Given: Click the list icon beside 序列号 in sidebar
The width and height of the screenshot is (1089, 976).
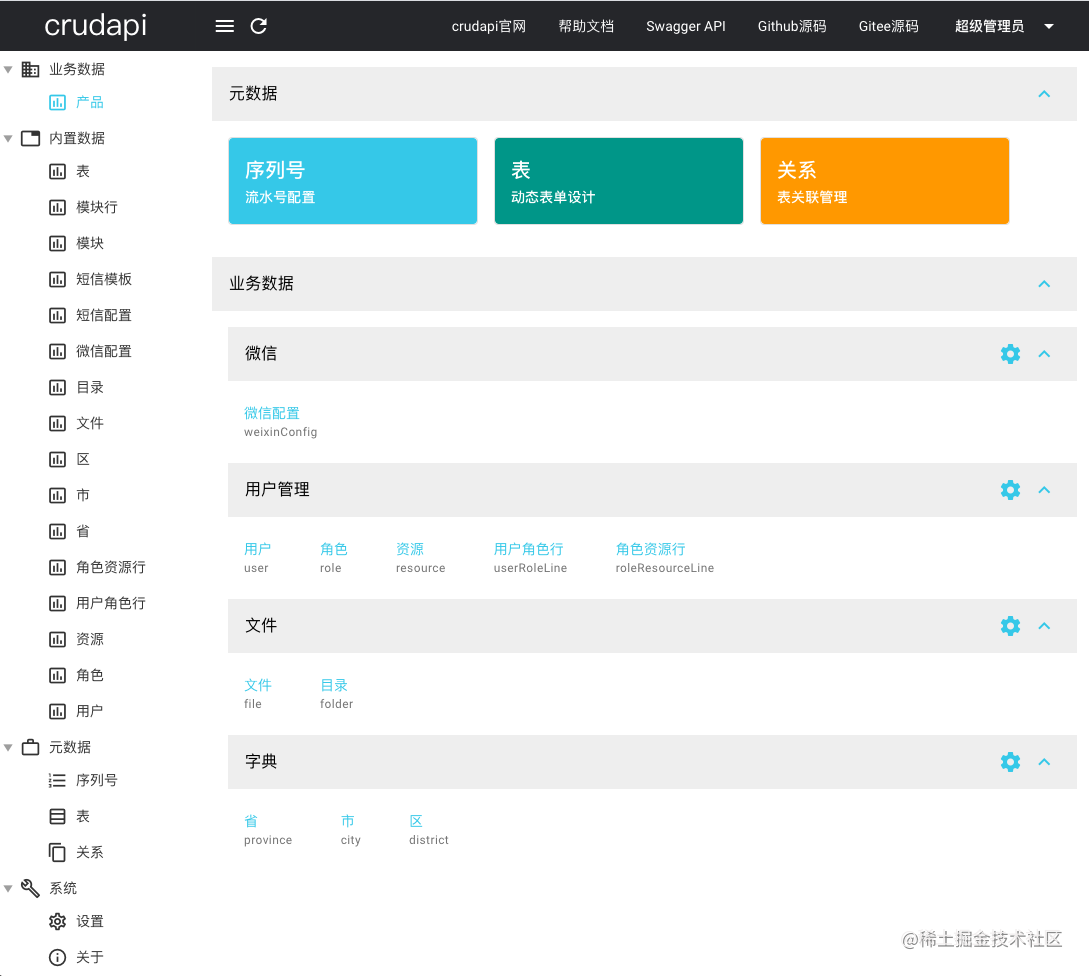Looking at the screenshot, I should [57, 780].
